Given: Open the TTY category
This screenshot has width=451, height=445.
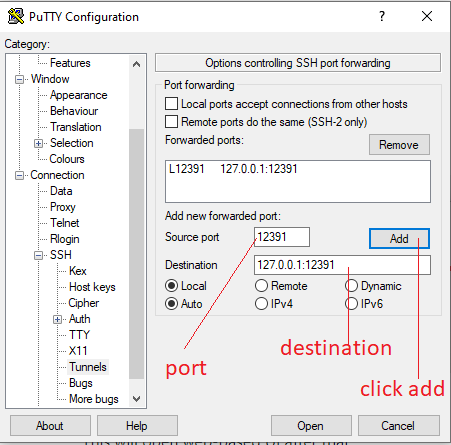Looking at the screenshot, I should (79, 335).
